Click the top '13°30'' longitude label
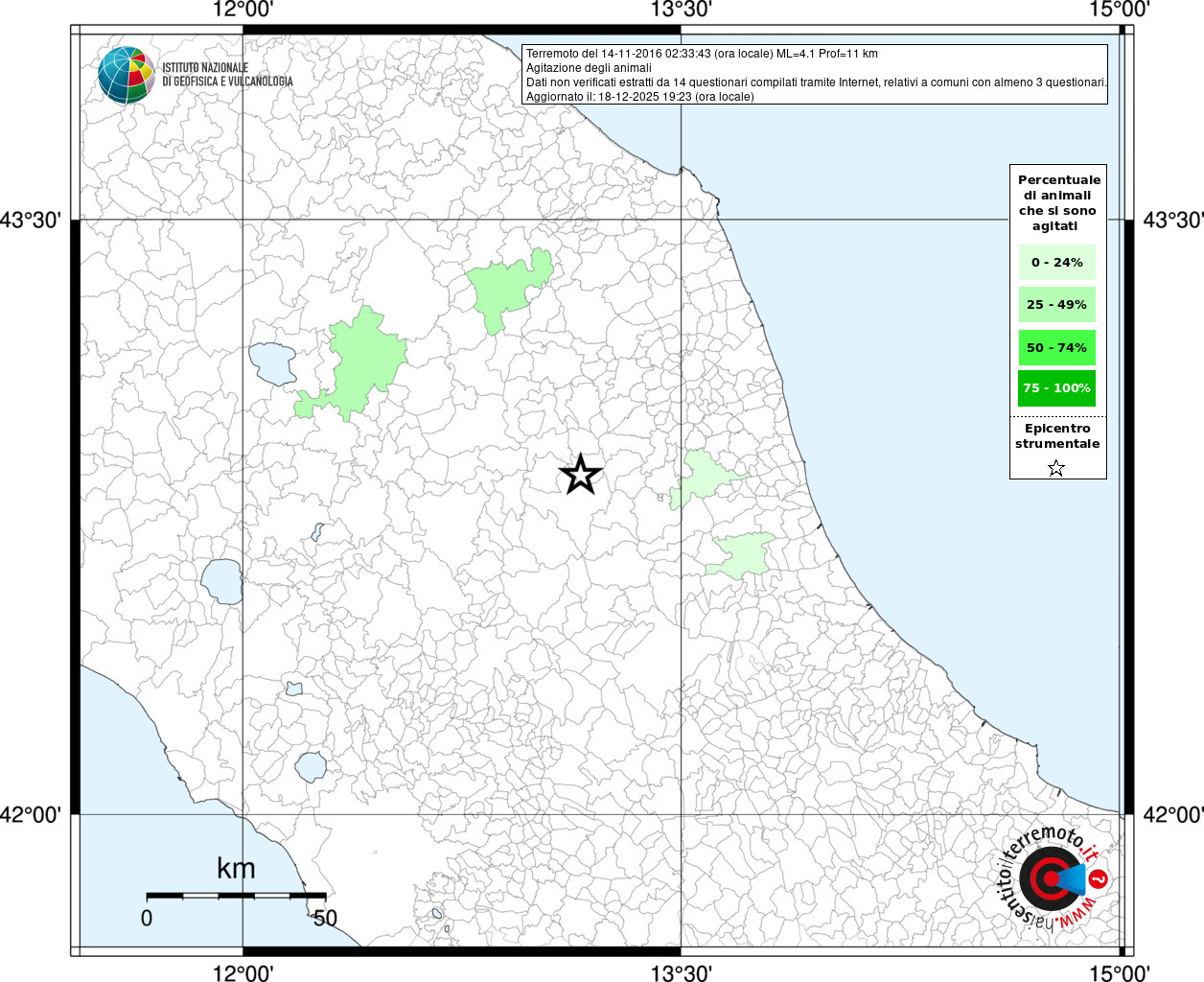The height and width of the screenshot is (982, 1204). (682, 10)
